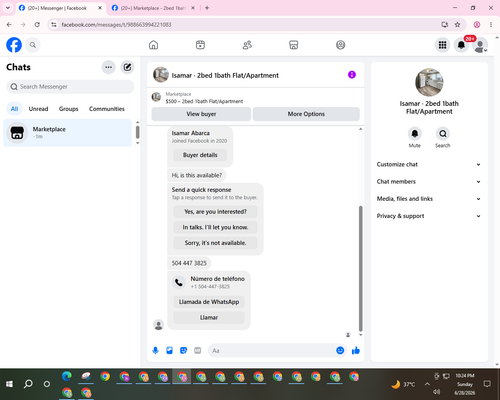Image resolution: width=500 pixels, height=400 pixels.
Task: Click the chat list scrollbar thumb
Action: 137,132
